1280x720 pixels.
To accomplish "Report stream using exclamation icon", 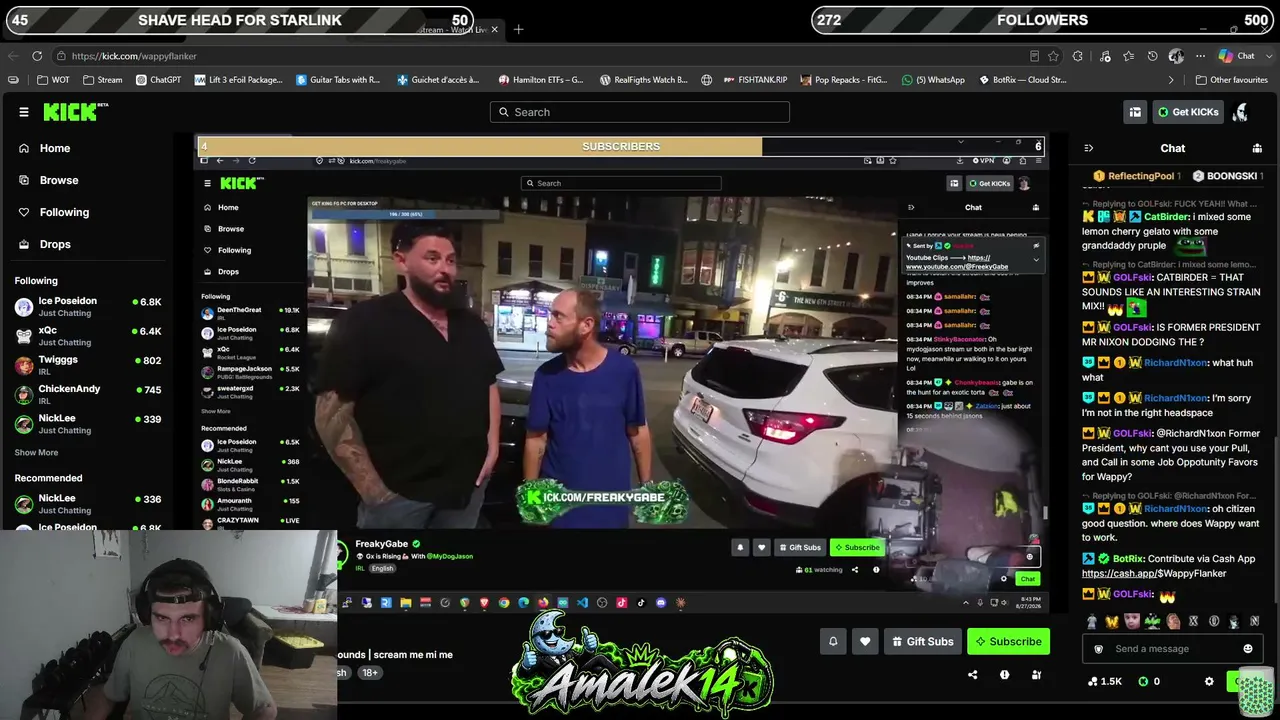I will [1004, 675].
